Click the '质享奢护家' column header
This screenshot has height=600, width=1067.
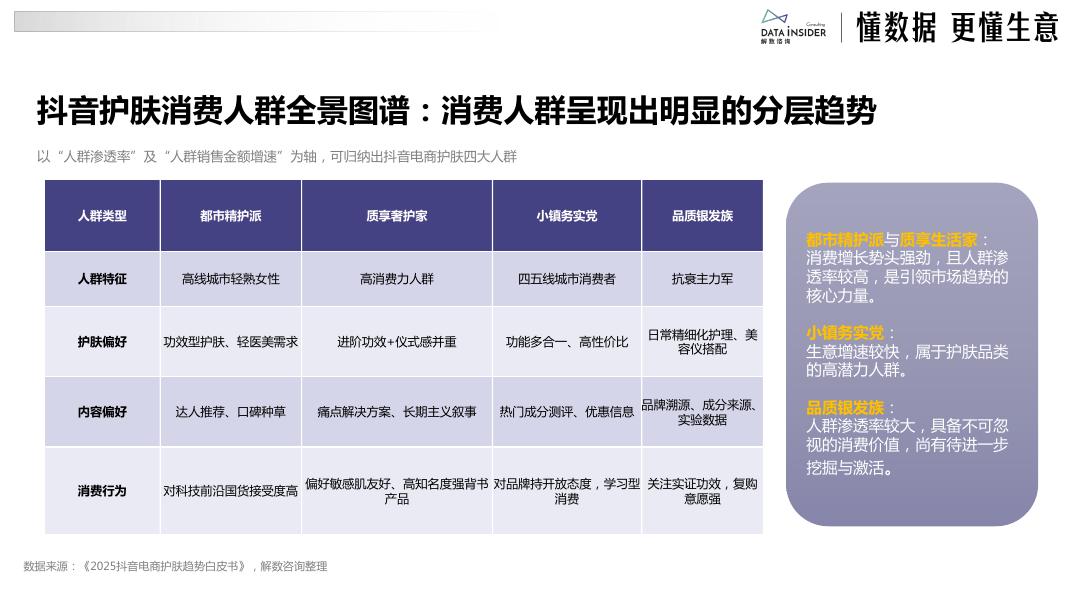click(x=397, y=216)
